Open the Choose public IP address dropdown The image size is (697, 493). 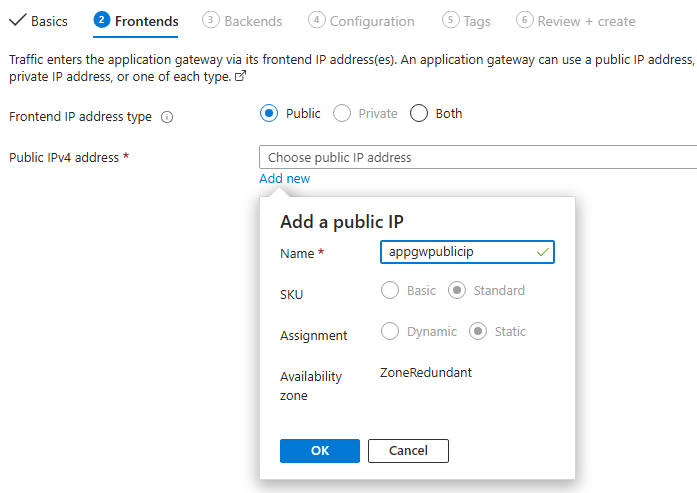[x=478, y=157]
